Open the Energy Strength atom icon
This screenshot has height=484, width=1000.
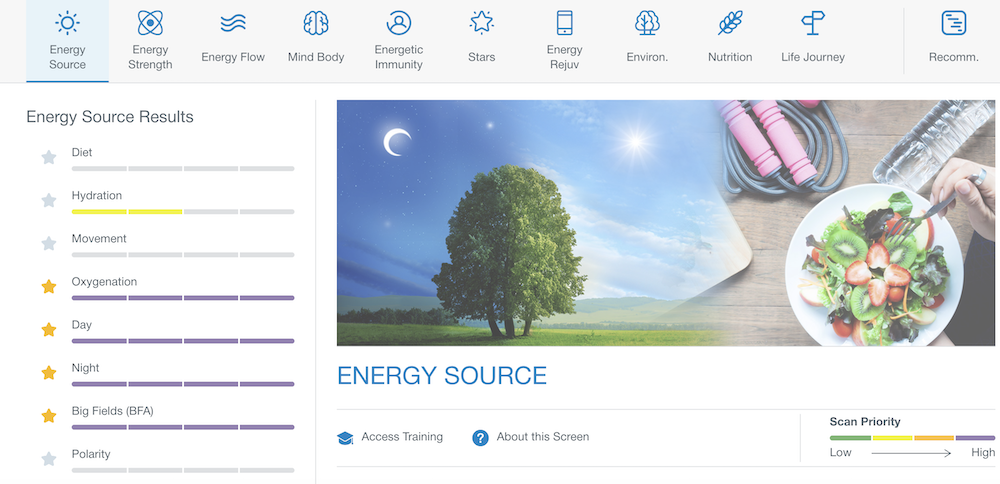point(150,23)
